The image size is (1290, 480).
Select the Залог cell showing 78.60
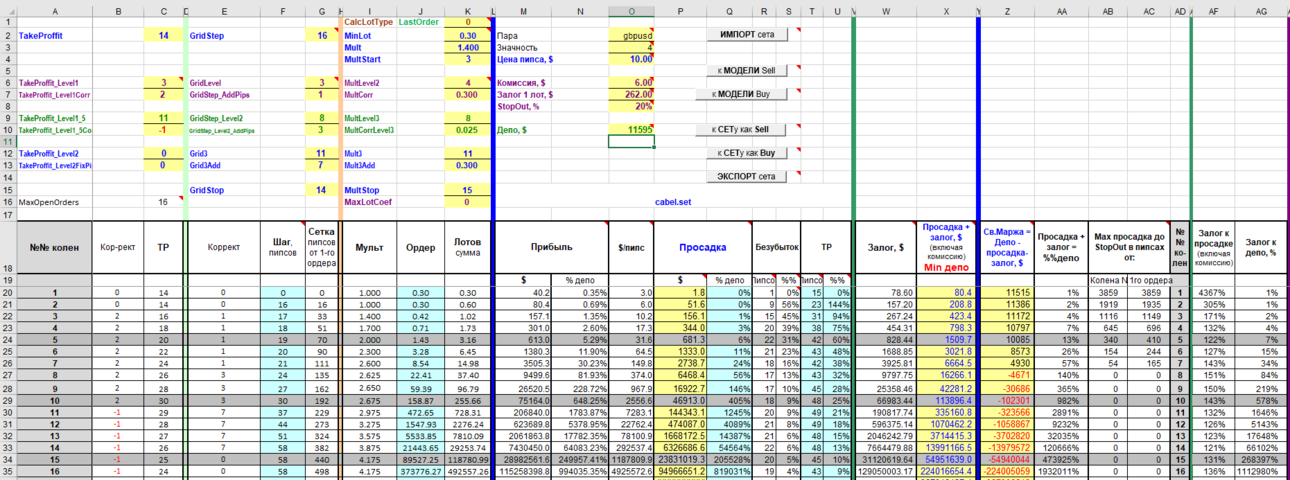(886, 292)
